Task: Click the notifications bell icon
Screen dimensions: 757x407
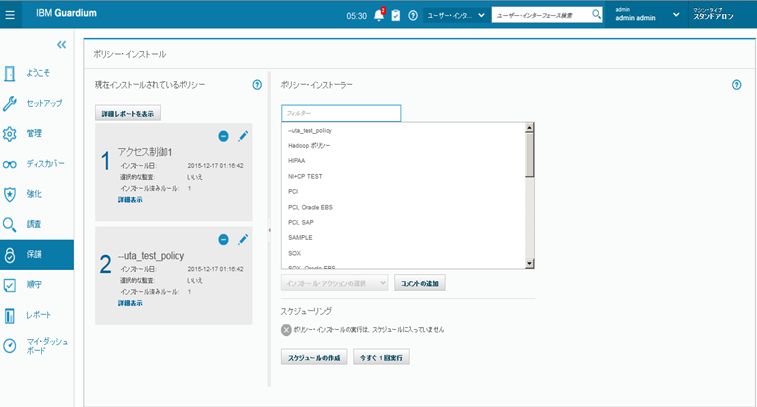Action: [x=379, y=16]
